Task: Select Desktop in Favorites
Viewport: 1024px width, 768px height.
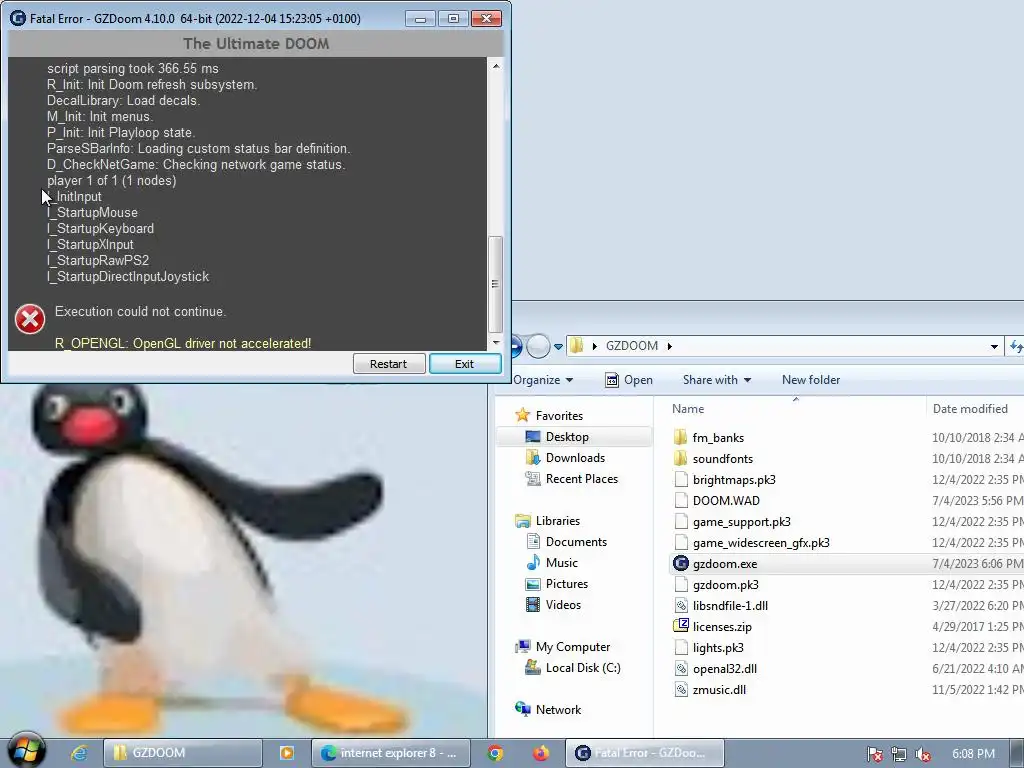Action: (567, 437)
